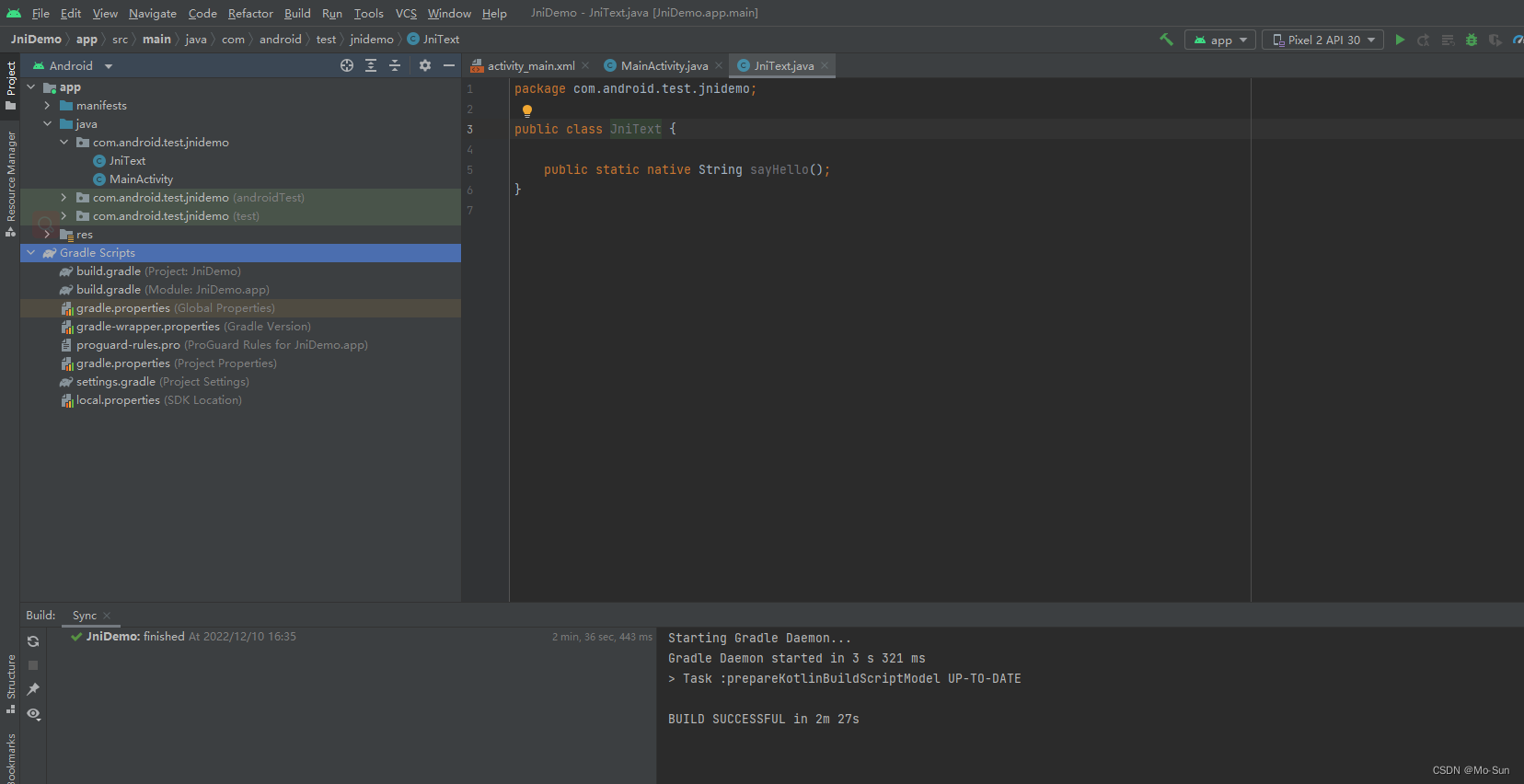Viewport: 1524px width, 784px height.
Task: Run the app with green play button
Action: point(1400,40)
